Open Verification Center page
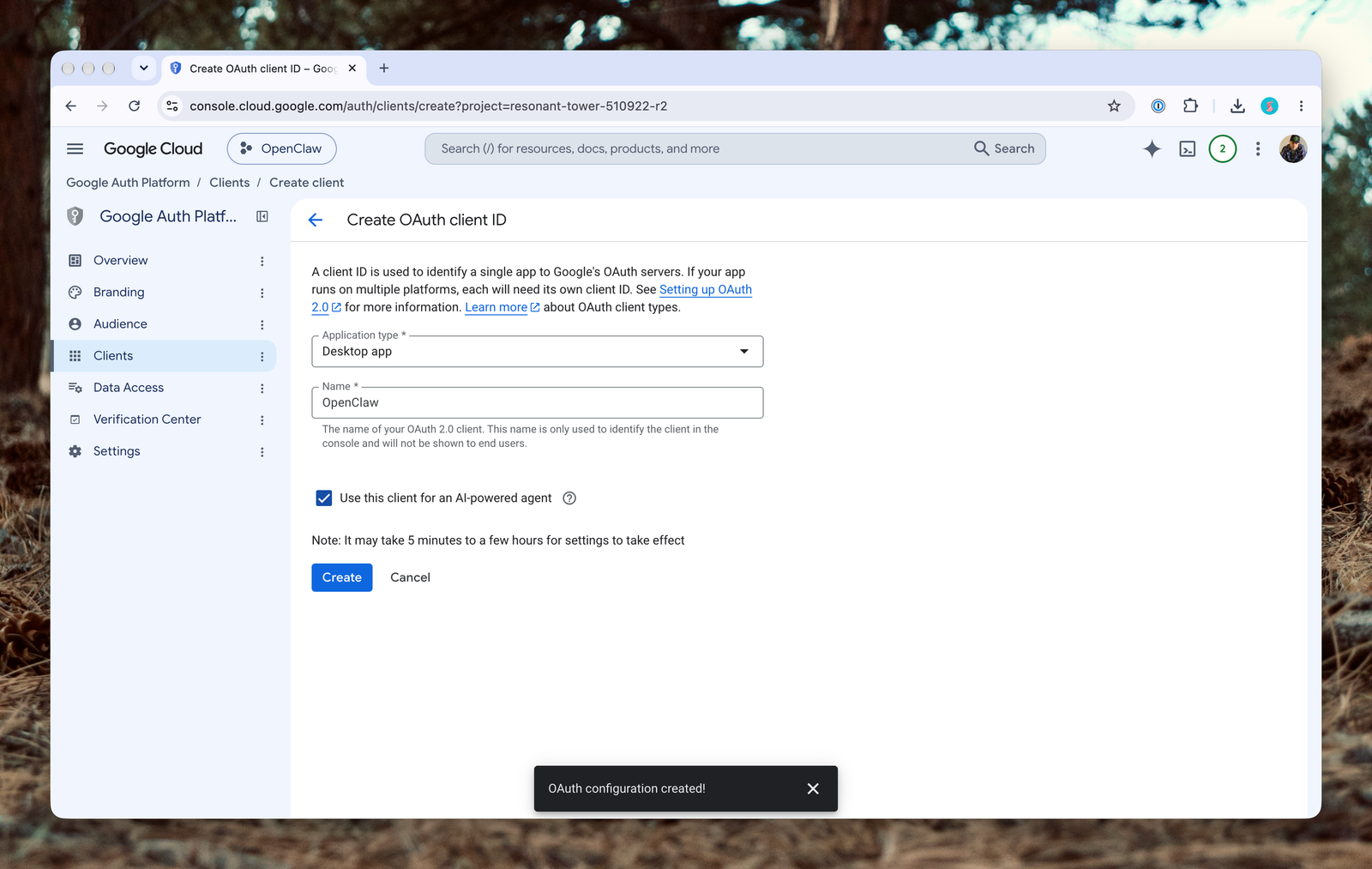This screenshot has width=1372, height=869. (x=147, y=419)
